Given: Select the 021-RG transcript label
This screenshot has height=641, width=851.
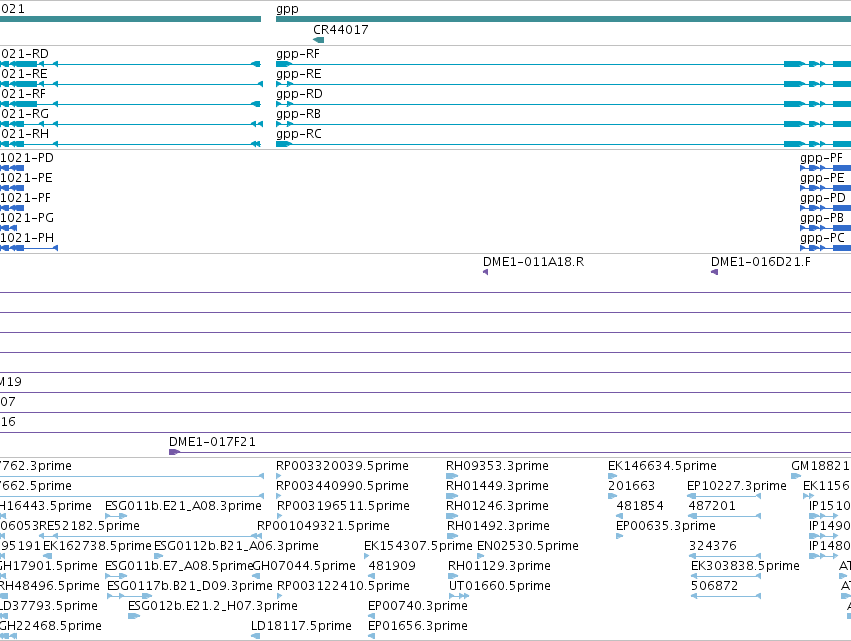Looking at the screenshot, I should click(x=24, y=114).
